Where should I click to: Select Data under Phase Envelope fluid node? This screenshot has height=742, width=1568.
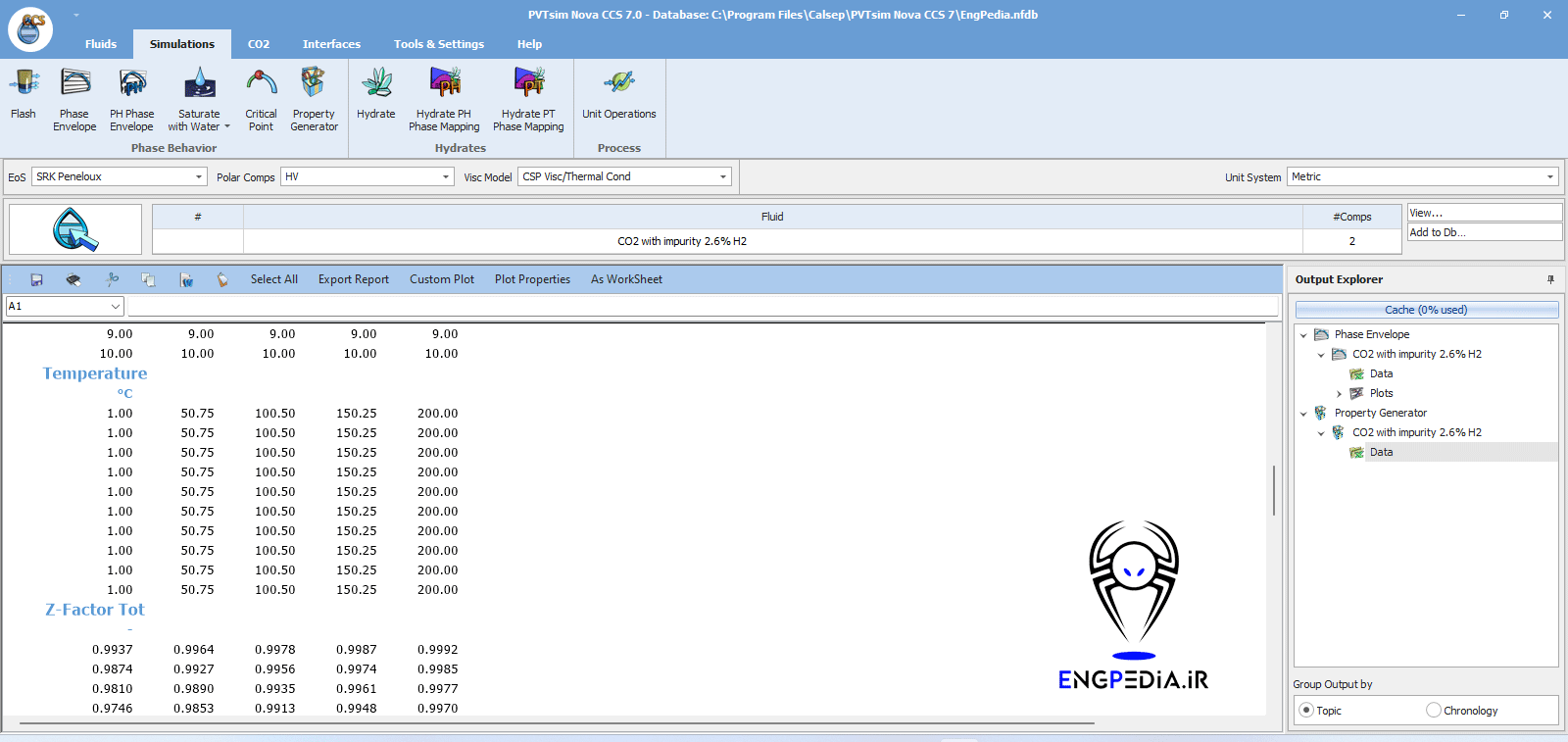[1382, 373]
